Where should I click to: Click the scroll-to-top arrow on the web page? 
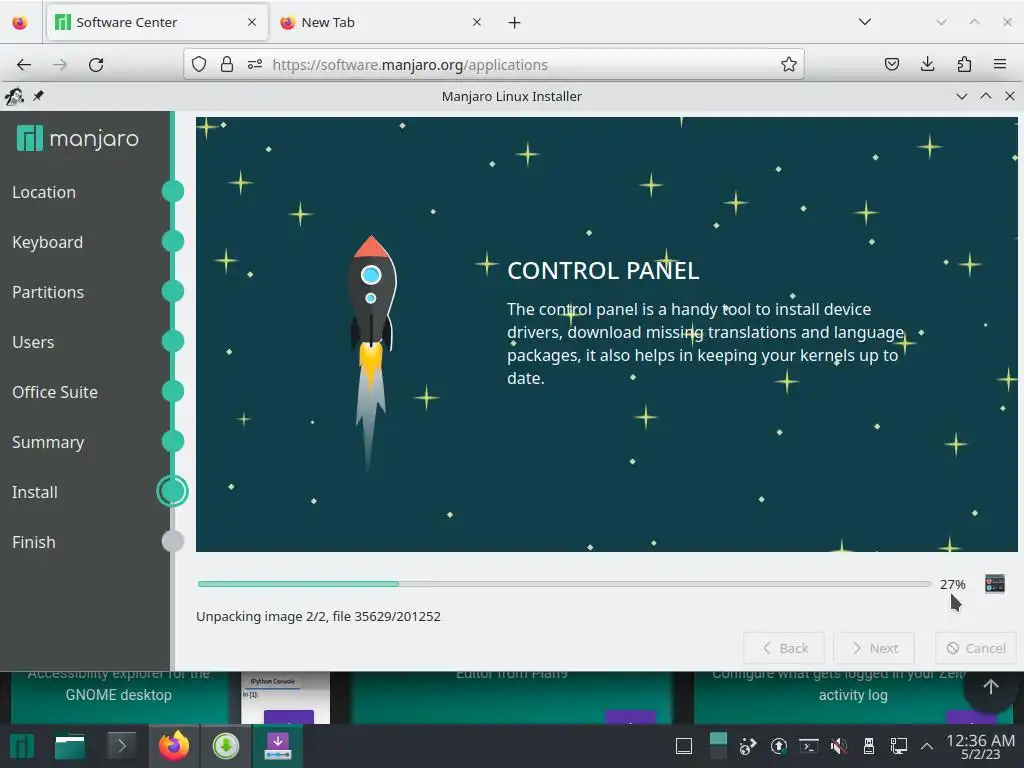(991, 686)
